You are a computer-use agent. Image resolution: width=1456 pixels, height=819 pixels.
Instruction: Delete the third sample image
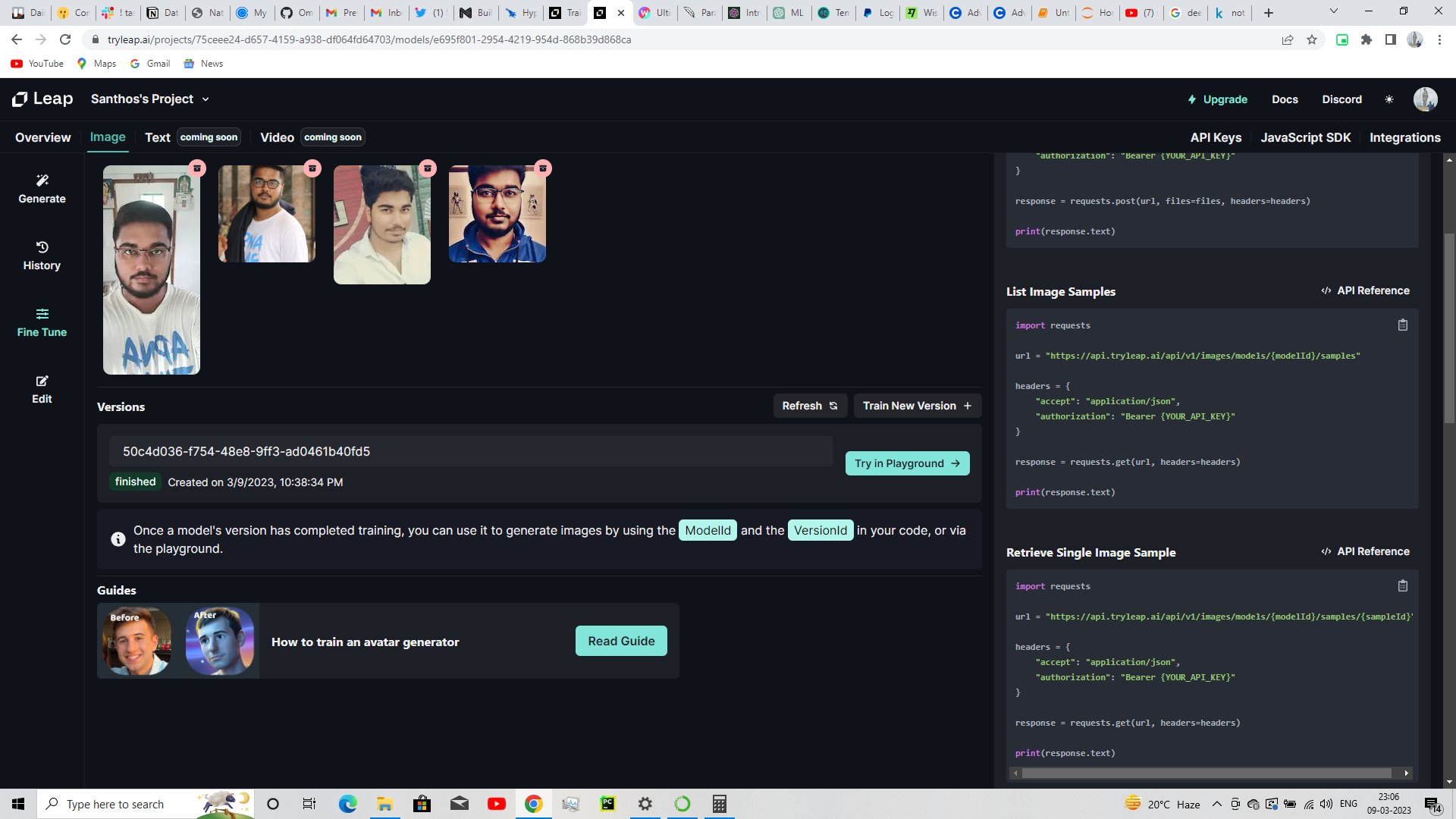pos(428,168)
